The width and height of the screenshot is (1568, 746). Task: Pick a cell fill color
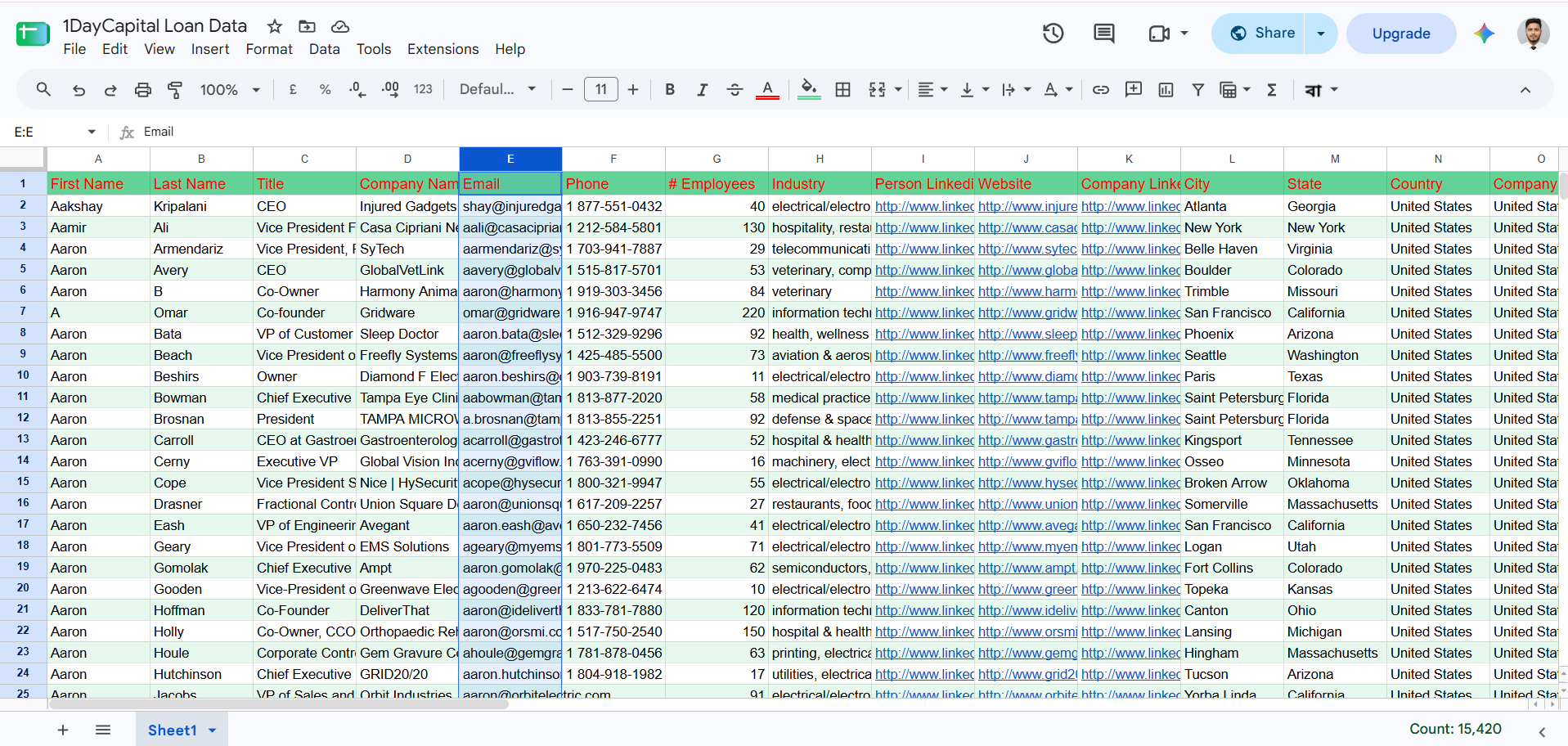coord(809,90)
